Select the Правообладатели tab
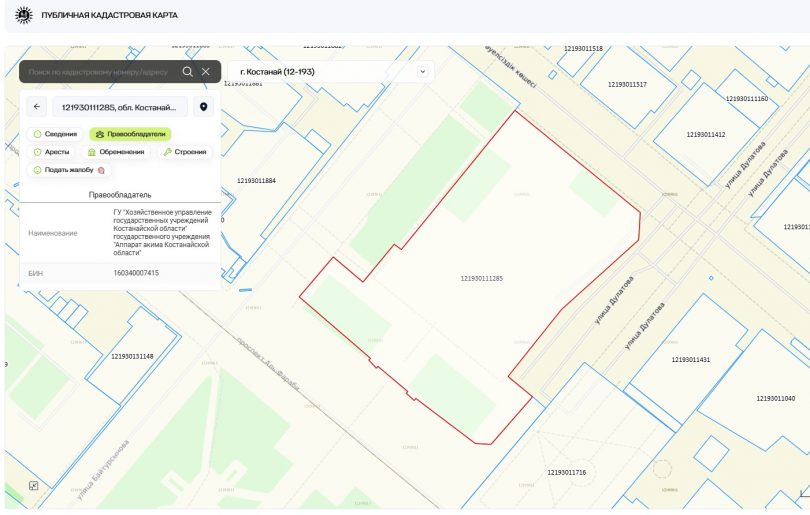Screen dimensions: 810x515 coord(130,134)
